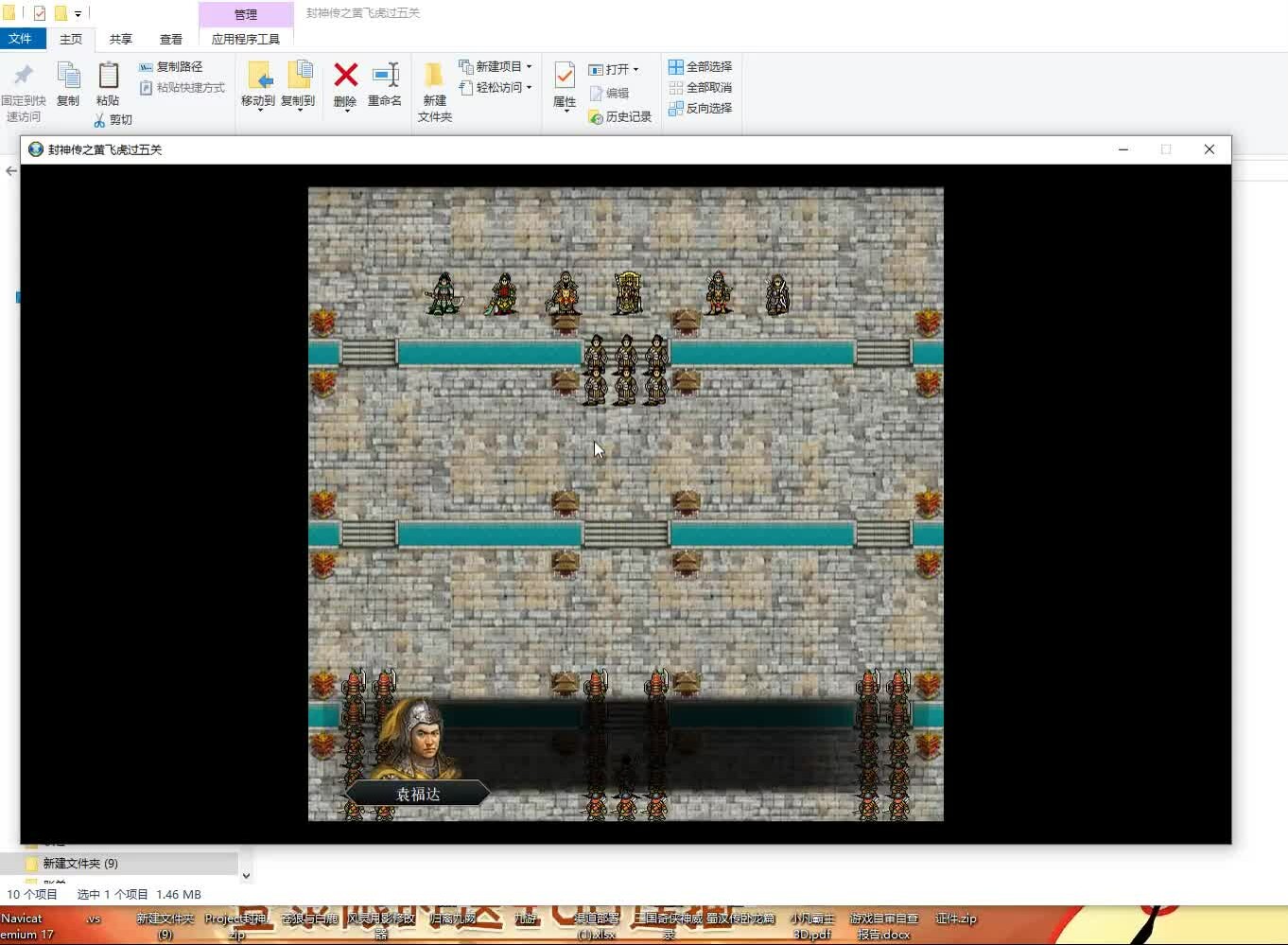Click 反向选择 (Invert selection) button
Viewport: 1288px width, 945px height.
coord(701,108)
